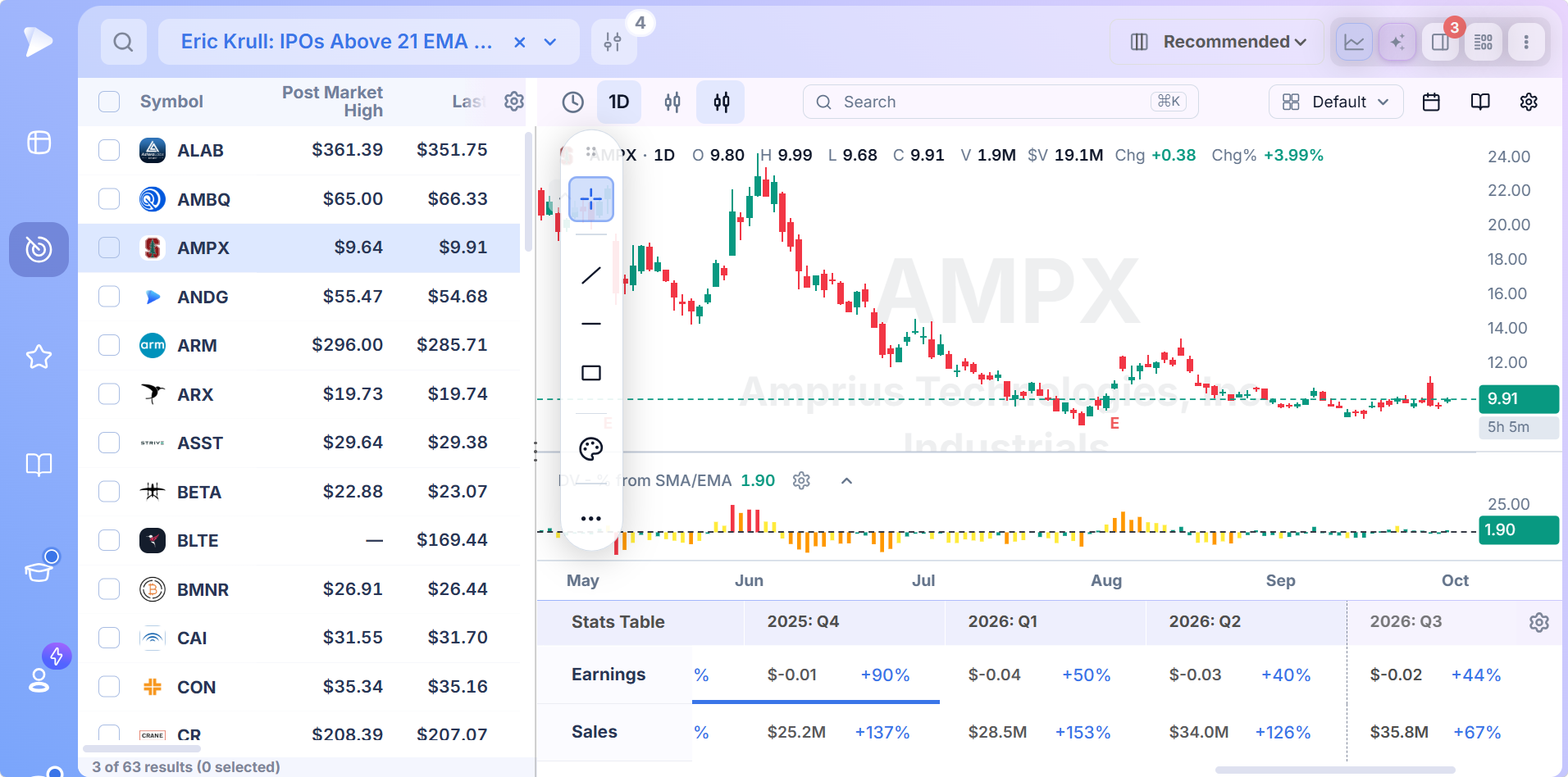Click the chart Search input field
1568x777 pixels.
pyautogui.click(x=1001, y=102)
